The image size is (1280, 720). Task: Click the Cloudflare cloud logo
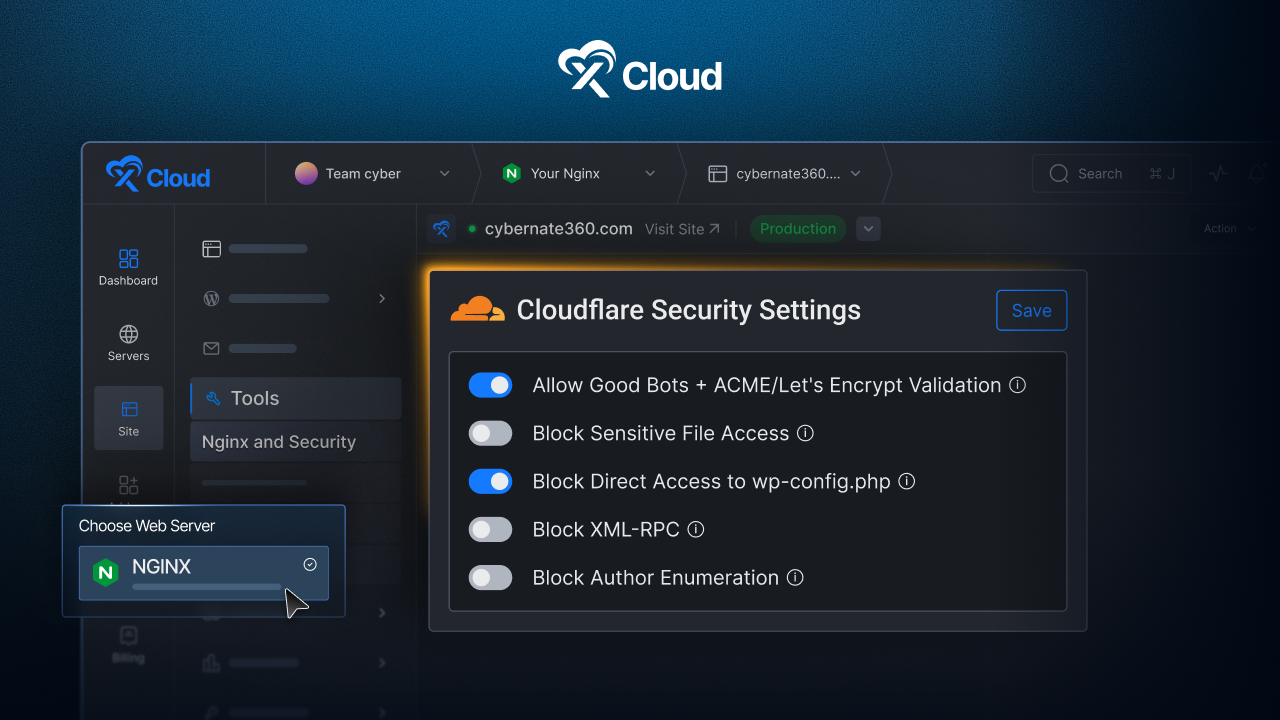pyautogui.click(x=477, y=308)
